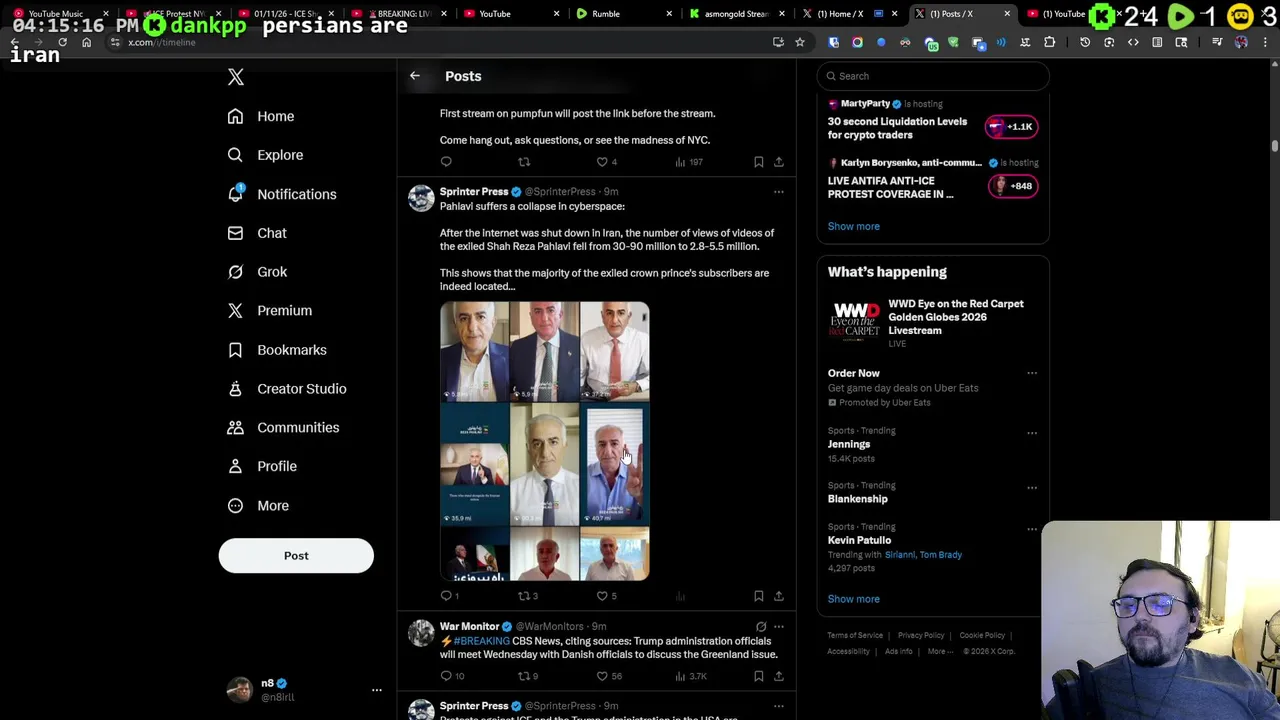Open Notifications in the sidebar
Viewport: 1280px width, 720px height.
pyautogui.click(x=282, y=194)
